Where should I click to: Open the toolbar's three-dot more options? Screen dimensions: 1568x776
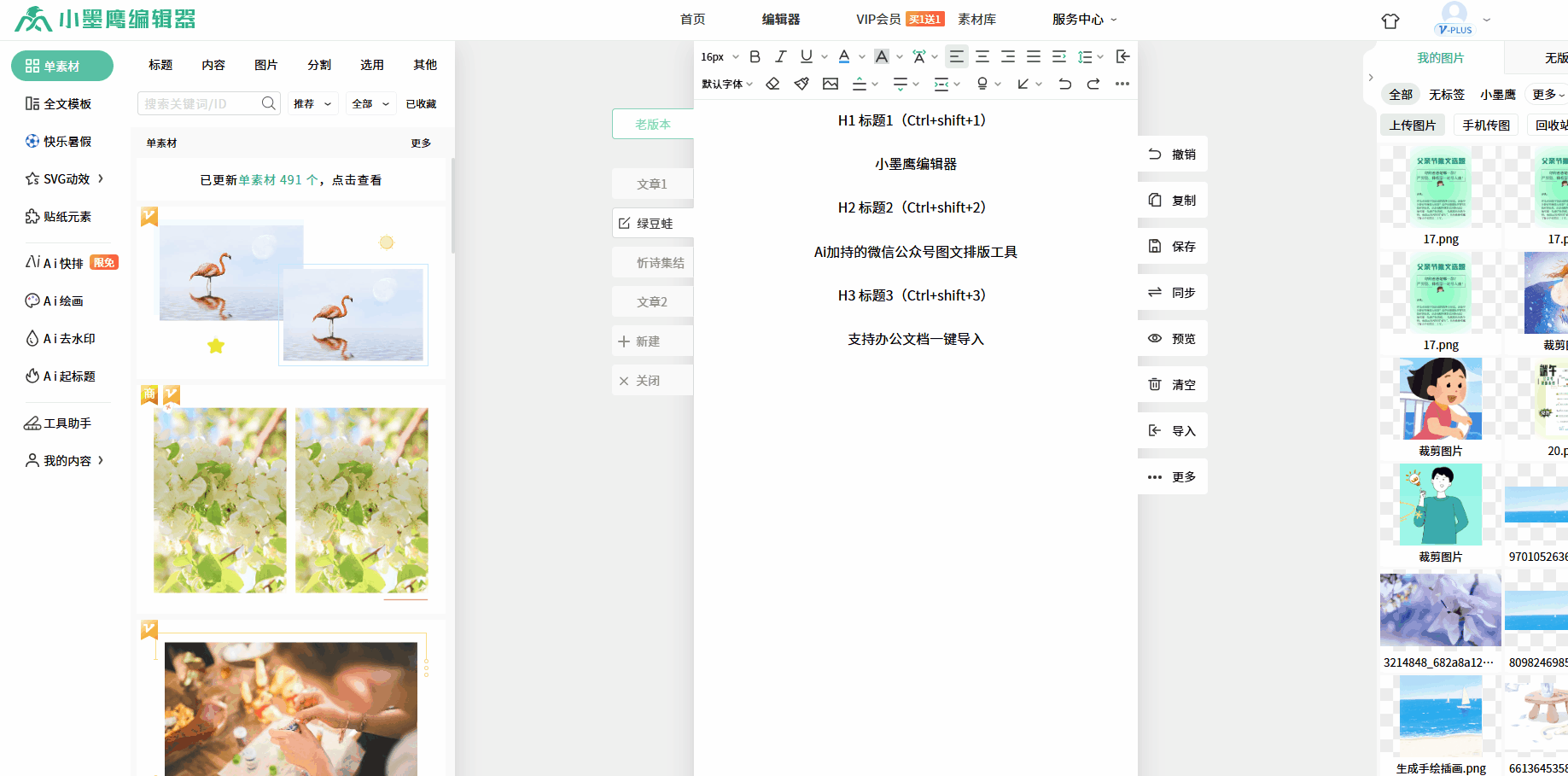[x=1122, y=84]
